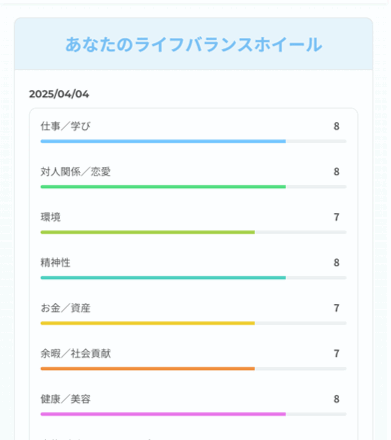Click the score 8 next to 健康／美容
Viewport: 391px width, 440px height.
click(336, 399)
